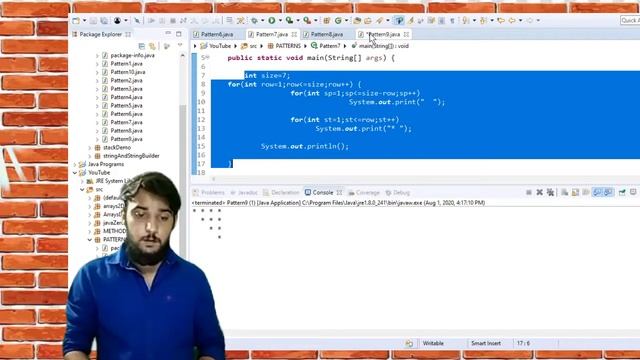
Task: Open the Coverage view tab
Action: [364, 193]
